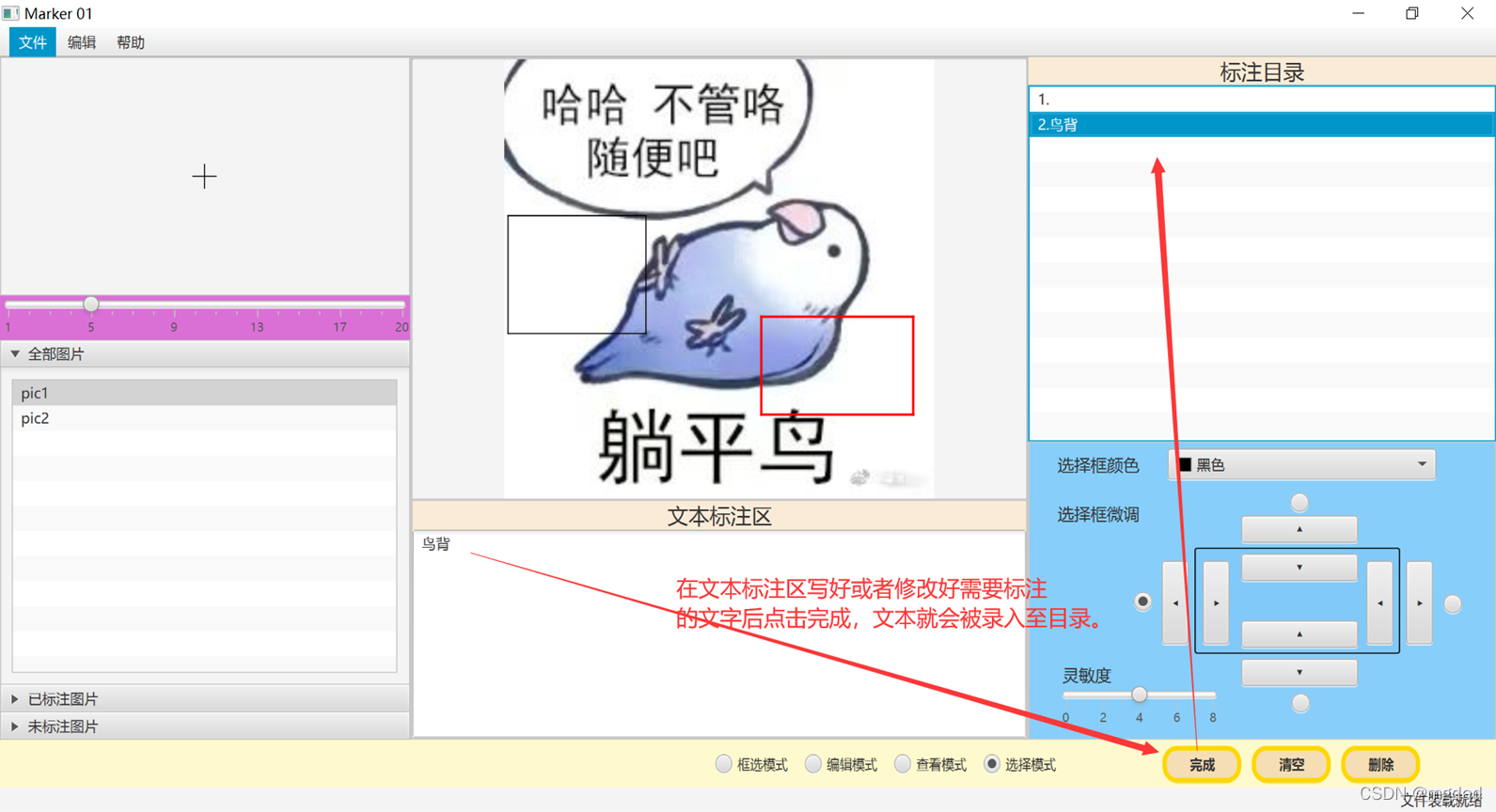Click the Marker 01 app icon in title bar
The height and width of the screenshot is (812, 1496).
point(11,13)
